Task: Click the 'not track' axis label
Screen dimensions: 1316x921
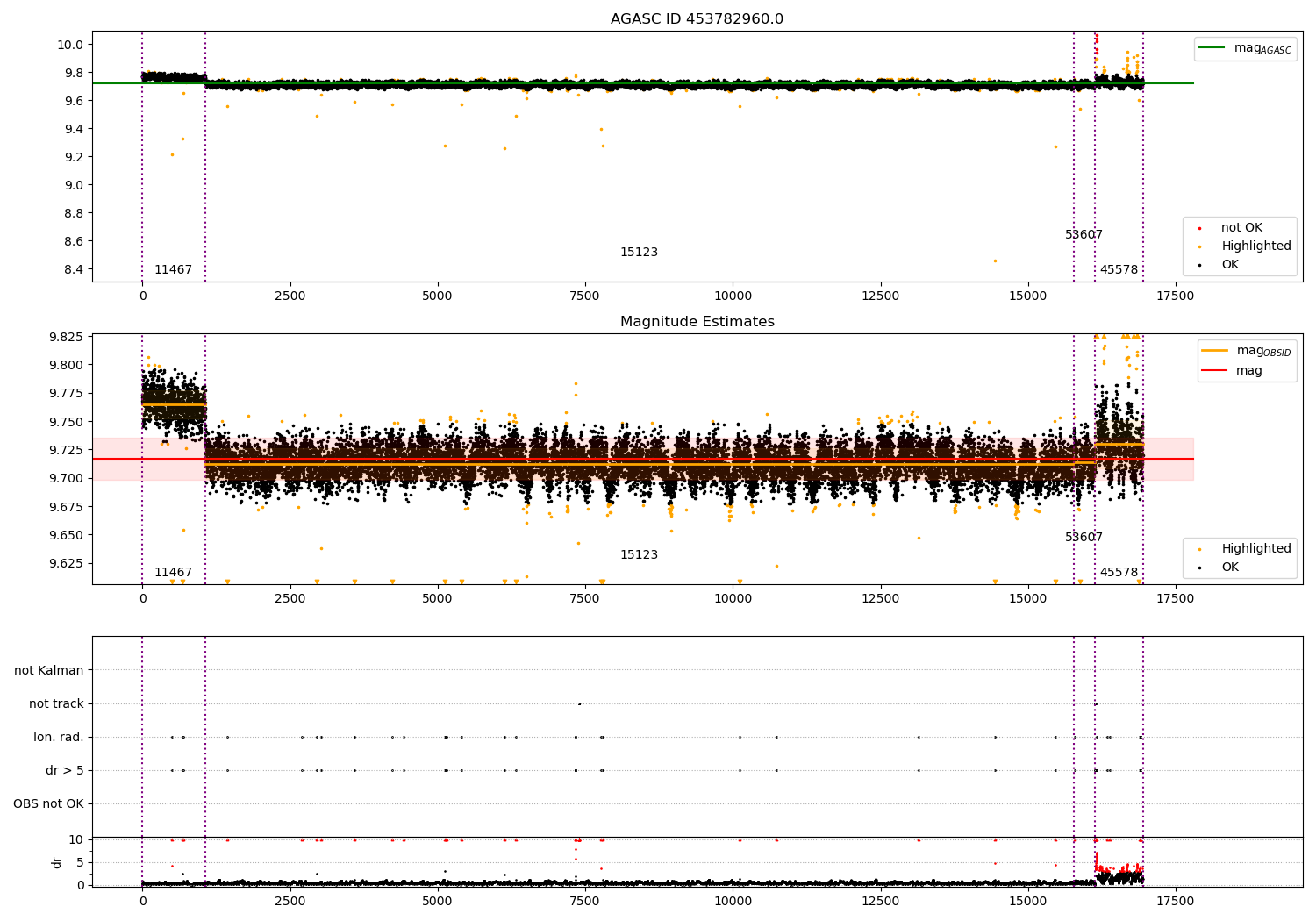Action: point(56,704)
